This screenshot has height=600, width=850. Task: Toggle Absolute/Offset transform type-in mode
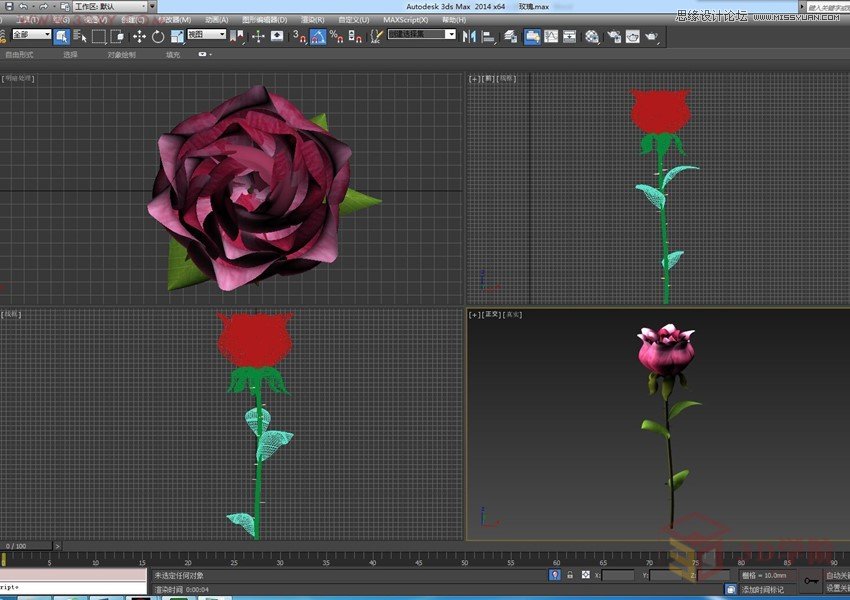tap(585, 575)
